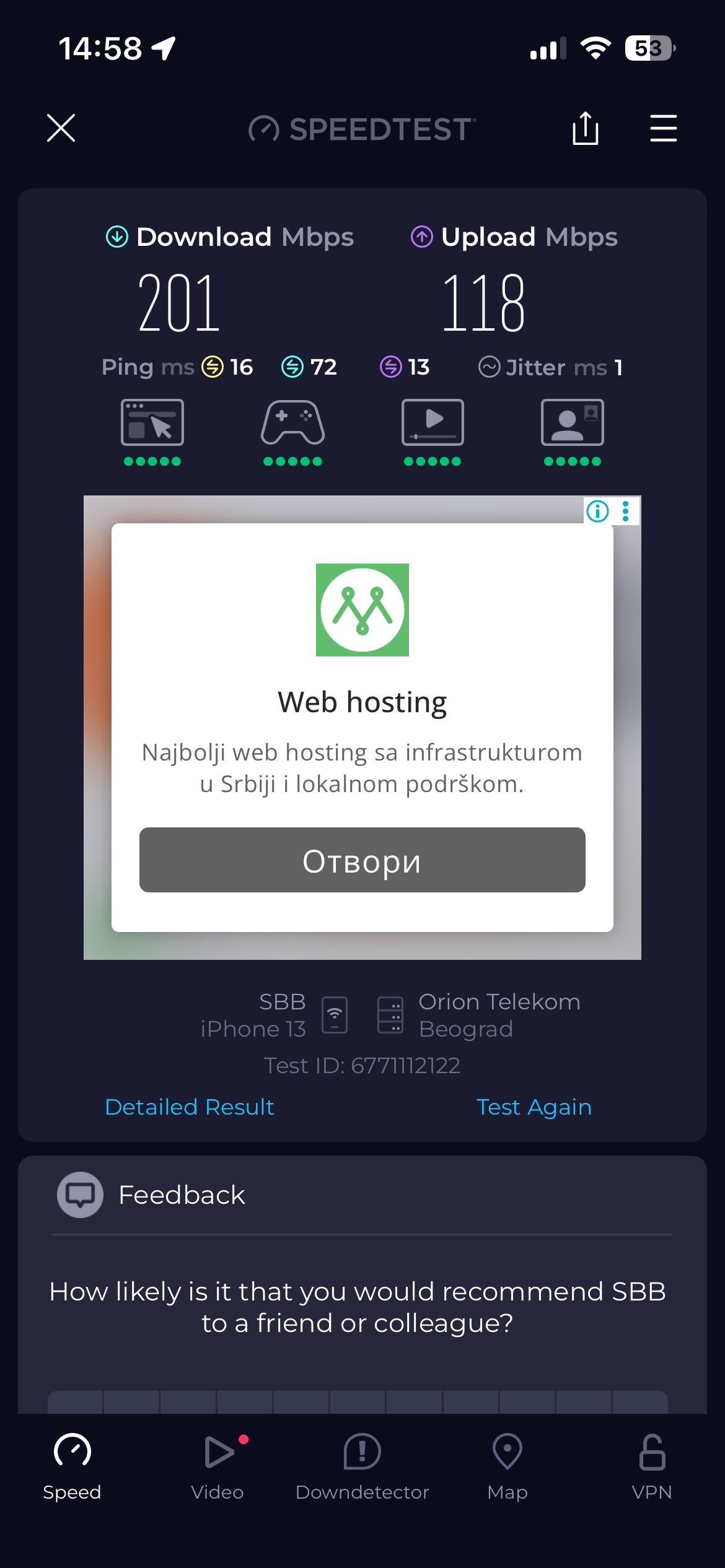This screenshot has width=725, height=1568.
Task: Open the hamburger menu
Action: click(x=663, y=128)
